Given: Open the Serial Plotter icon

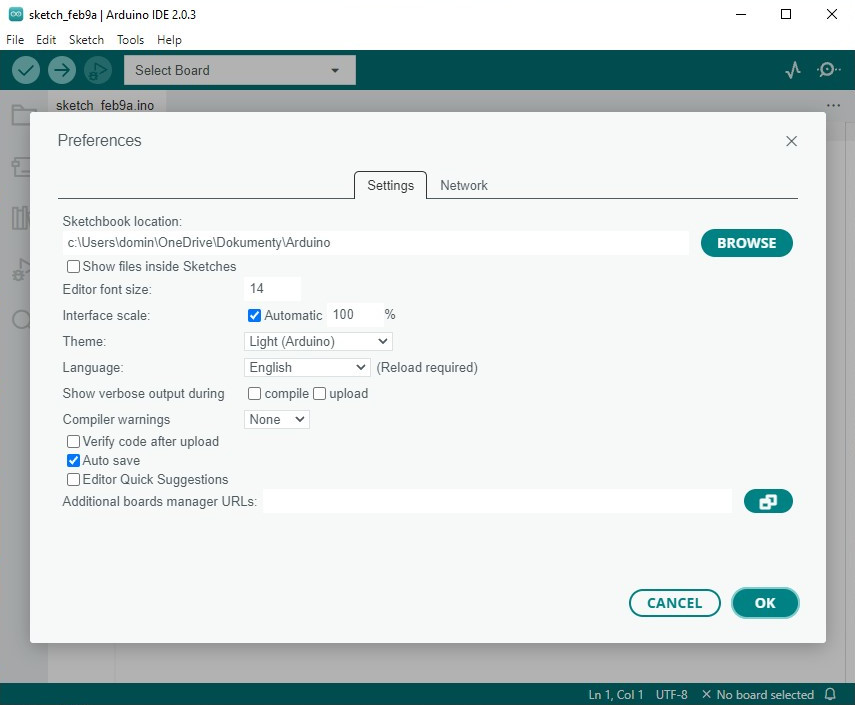Looking at the screenshot, I should (x=793, y=70).
